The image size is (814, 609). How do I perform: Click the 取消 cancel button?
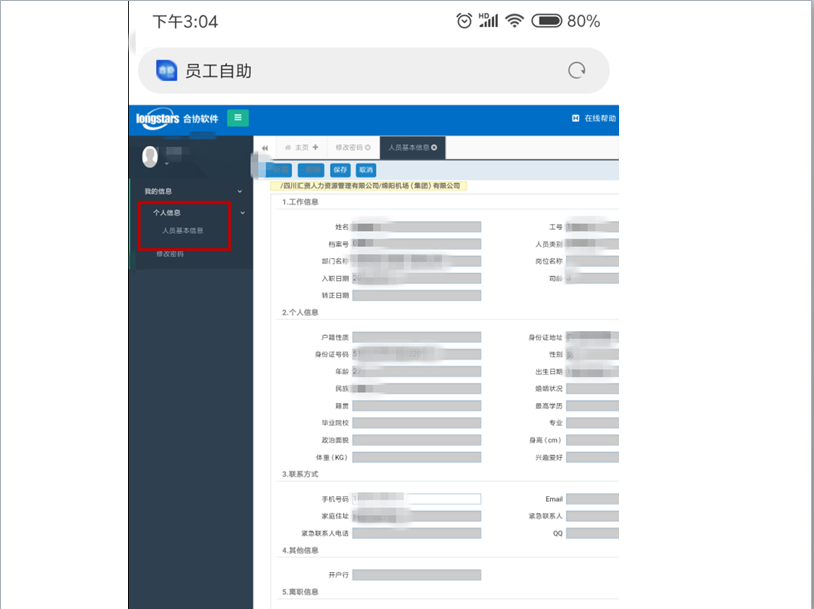coord(366,170)
